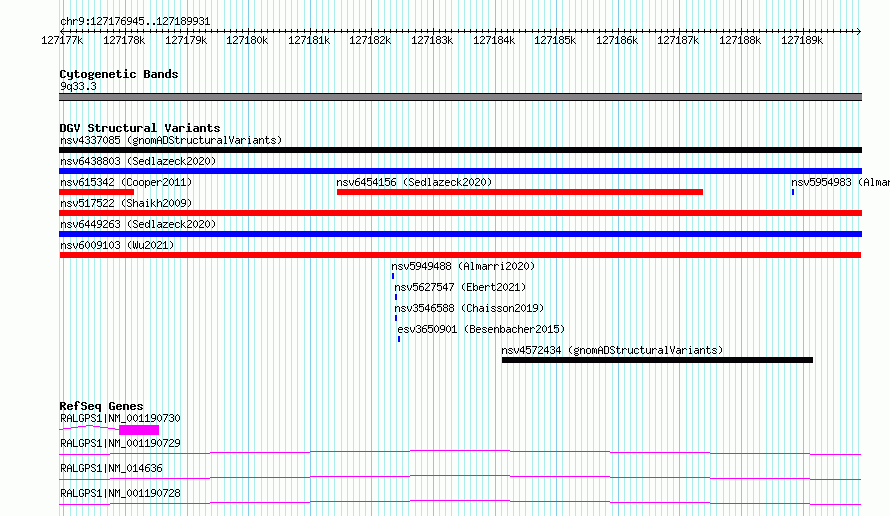Click the 127178k ruler tick label
Image resolution: width=890 pixels, height=516 pixels.
pos(124,40)
